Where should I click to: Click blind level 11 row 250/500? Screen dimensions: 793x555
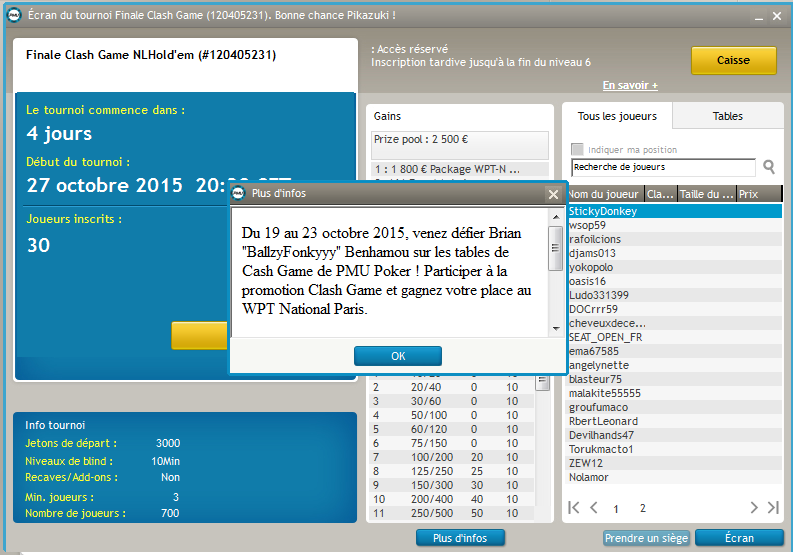coord(452,513)
